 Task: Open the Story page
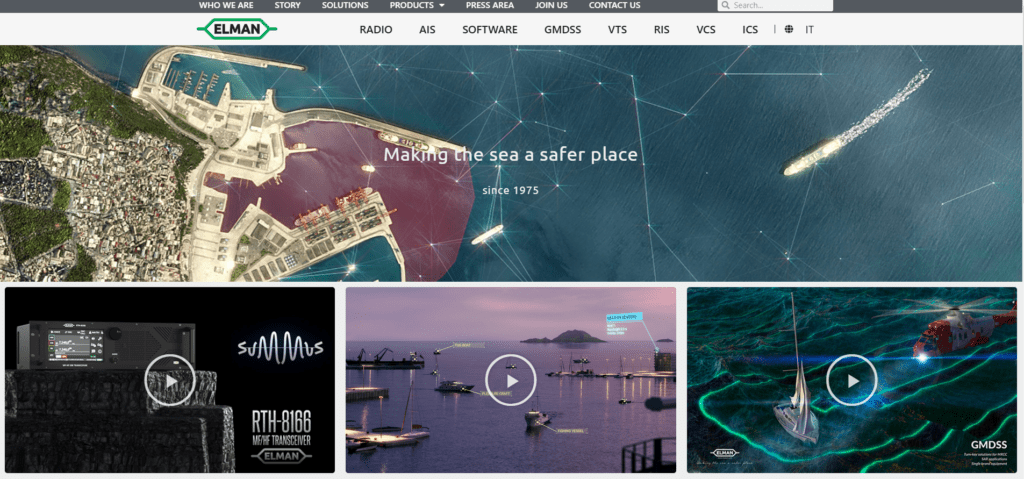pyautogui.click(x=288, y=6)
